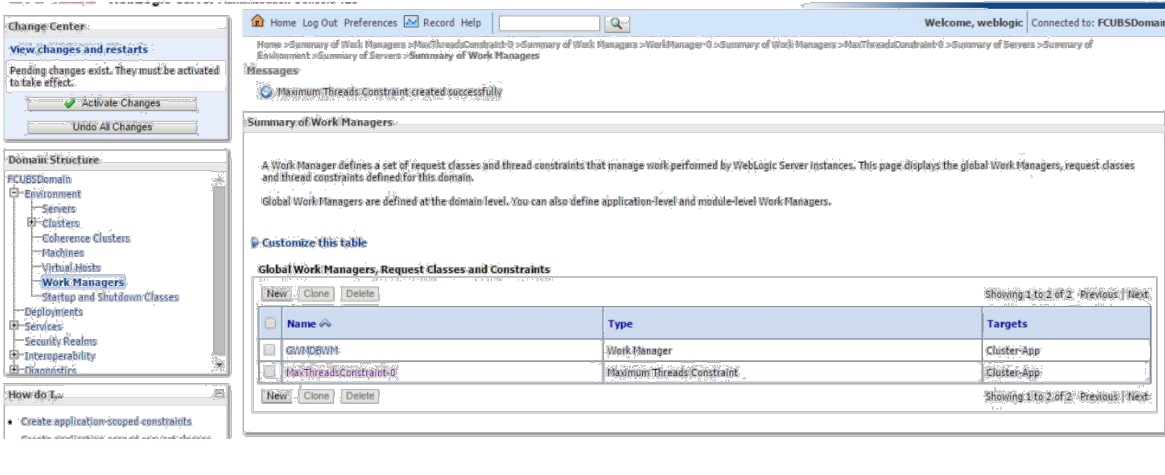Image resolution: width=1165 pixels, height=475 pixels.
Task: Click the top Clone button
Action: (x=316, y=294)
